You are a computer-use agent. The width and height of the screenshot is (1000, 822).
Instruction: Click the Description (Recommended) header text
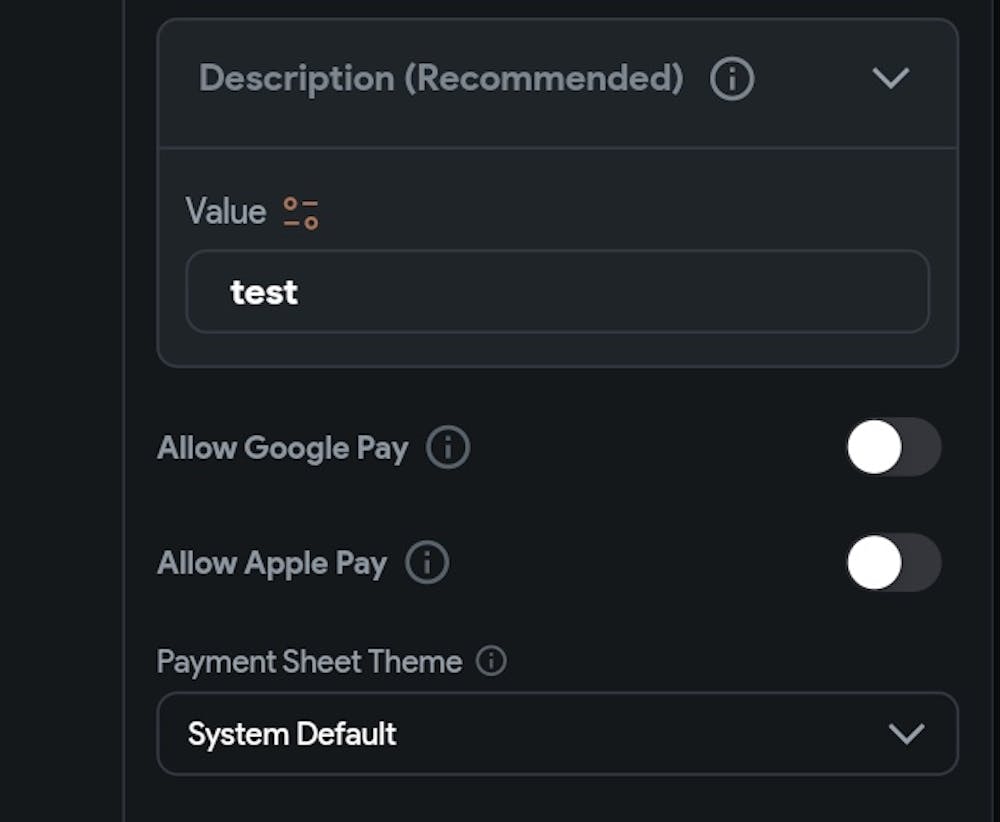(x=441, y=78)
